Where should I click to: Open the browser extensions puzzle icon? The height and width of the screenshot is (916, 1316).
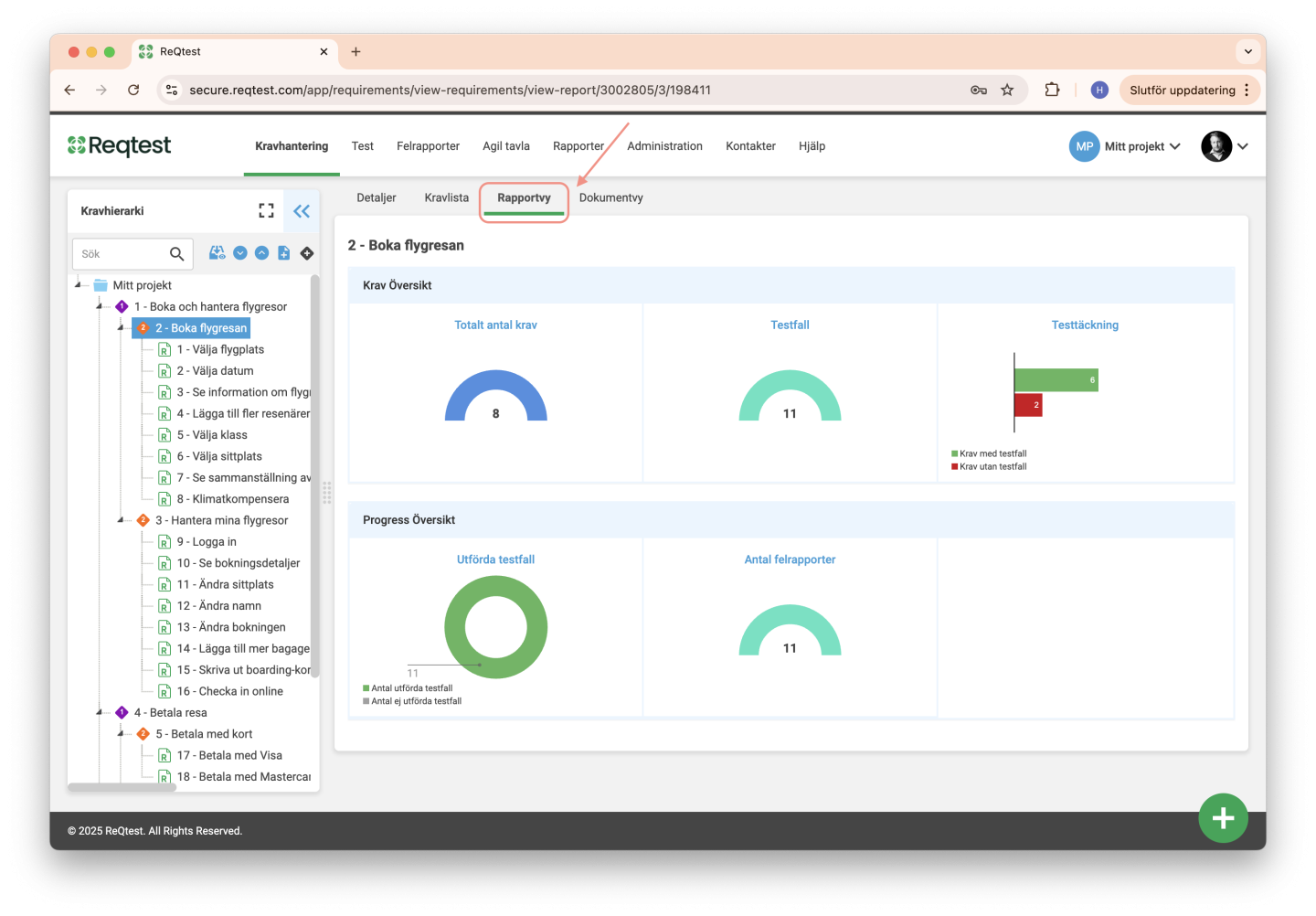[x=1052, y=90]
